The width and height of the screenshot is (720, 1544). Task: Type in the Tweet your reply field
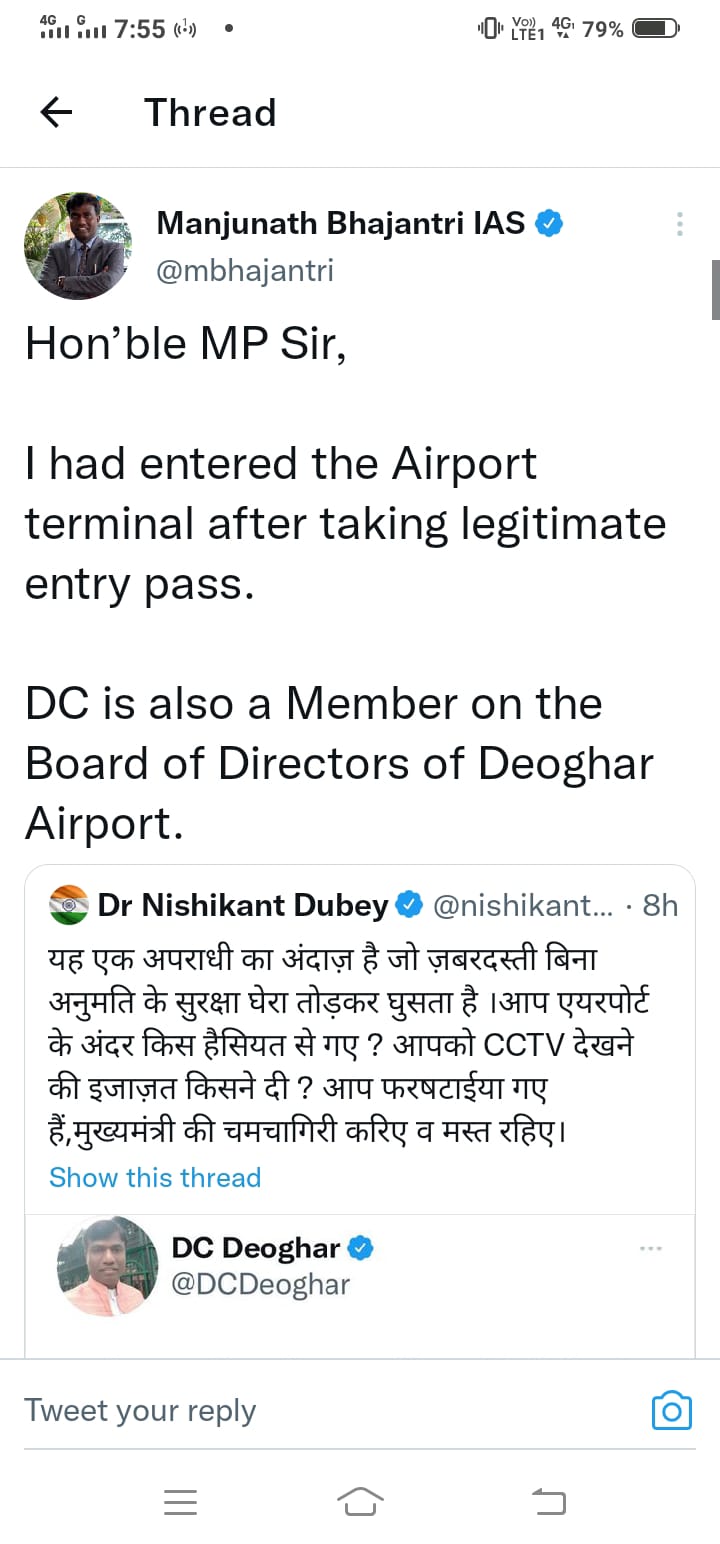click(300, 1410)
